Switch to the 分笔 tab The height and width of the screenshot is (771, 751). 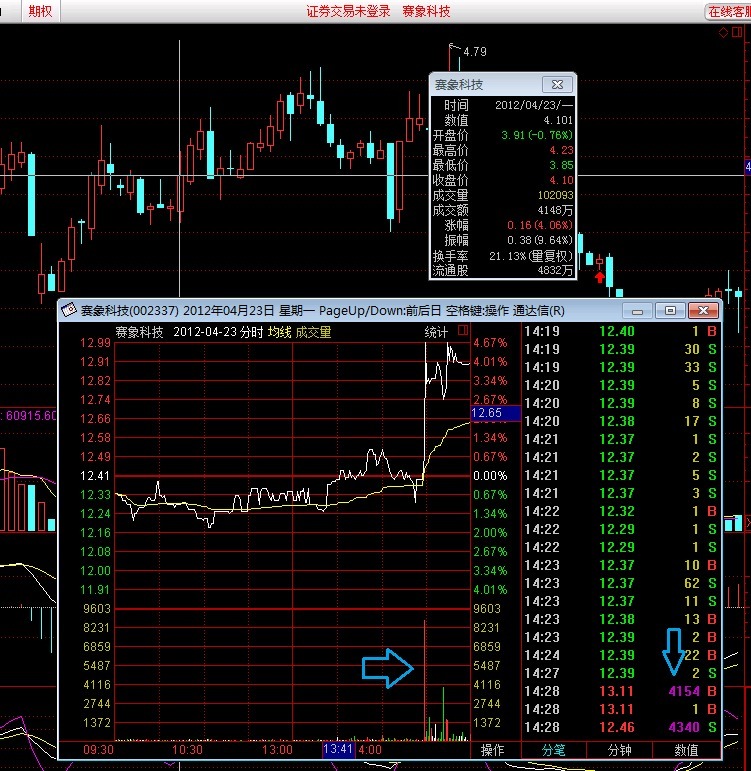[553, 749]
